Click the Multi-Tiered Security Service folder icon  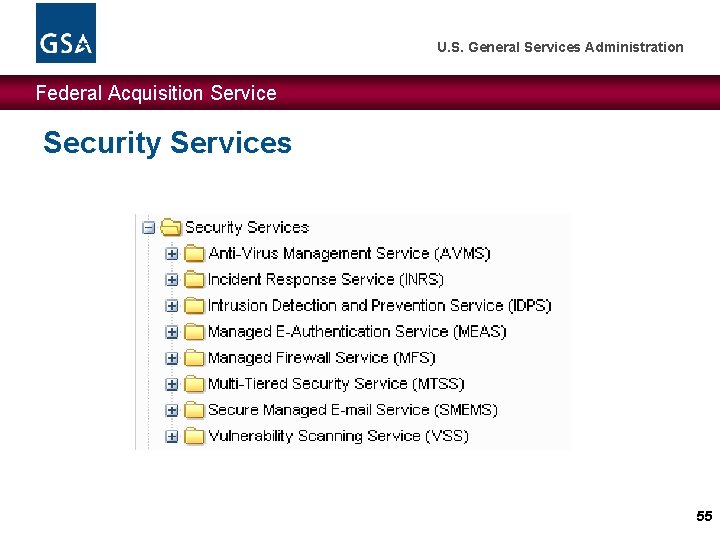(194, 384)
